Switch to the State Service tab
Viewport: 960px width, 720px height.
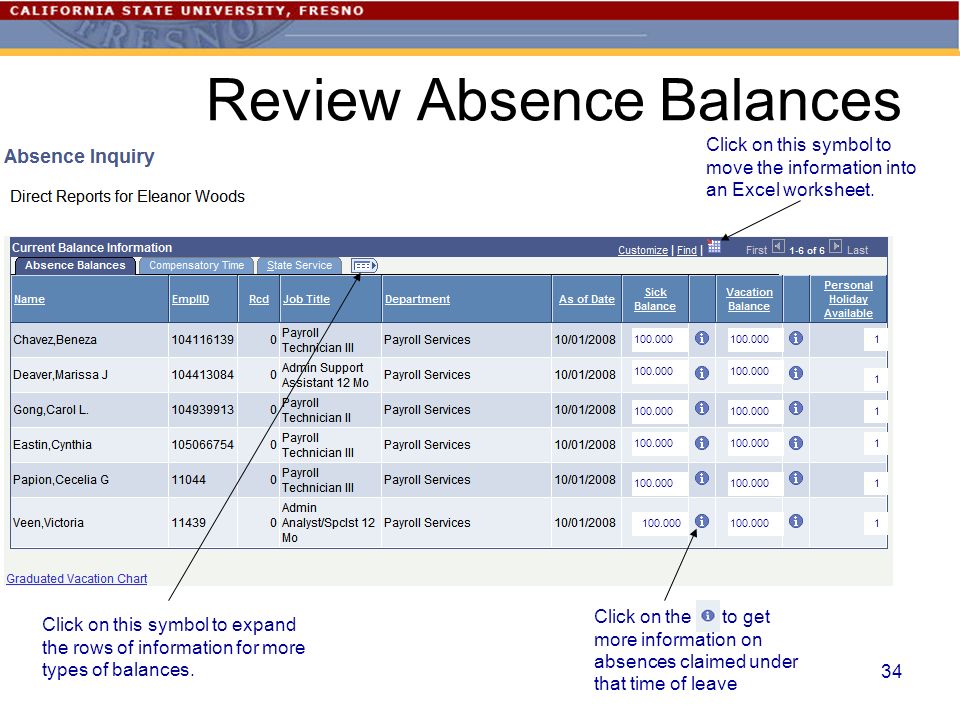click(299, 266)
